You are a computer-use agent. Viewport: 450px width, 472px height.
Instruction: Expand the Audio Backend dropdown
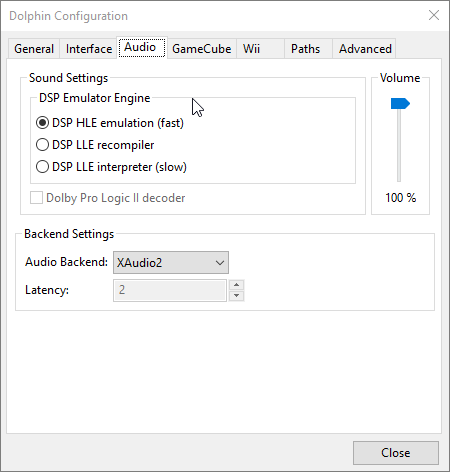pyautogui.click(x=171, y=263)
